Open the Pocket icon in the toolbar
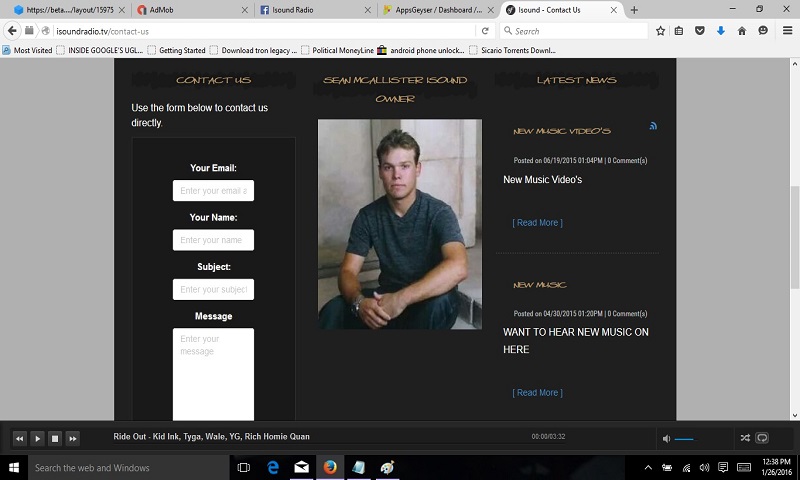 699,31
